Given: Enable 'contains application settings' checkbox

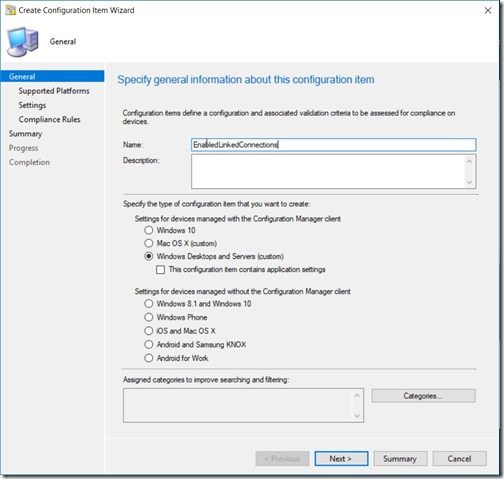Looking at the screenshot, I should (160, 269).
